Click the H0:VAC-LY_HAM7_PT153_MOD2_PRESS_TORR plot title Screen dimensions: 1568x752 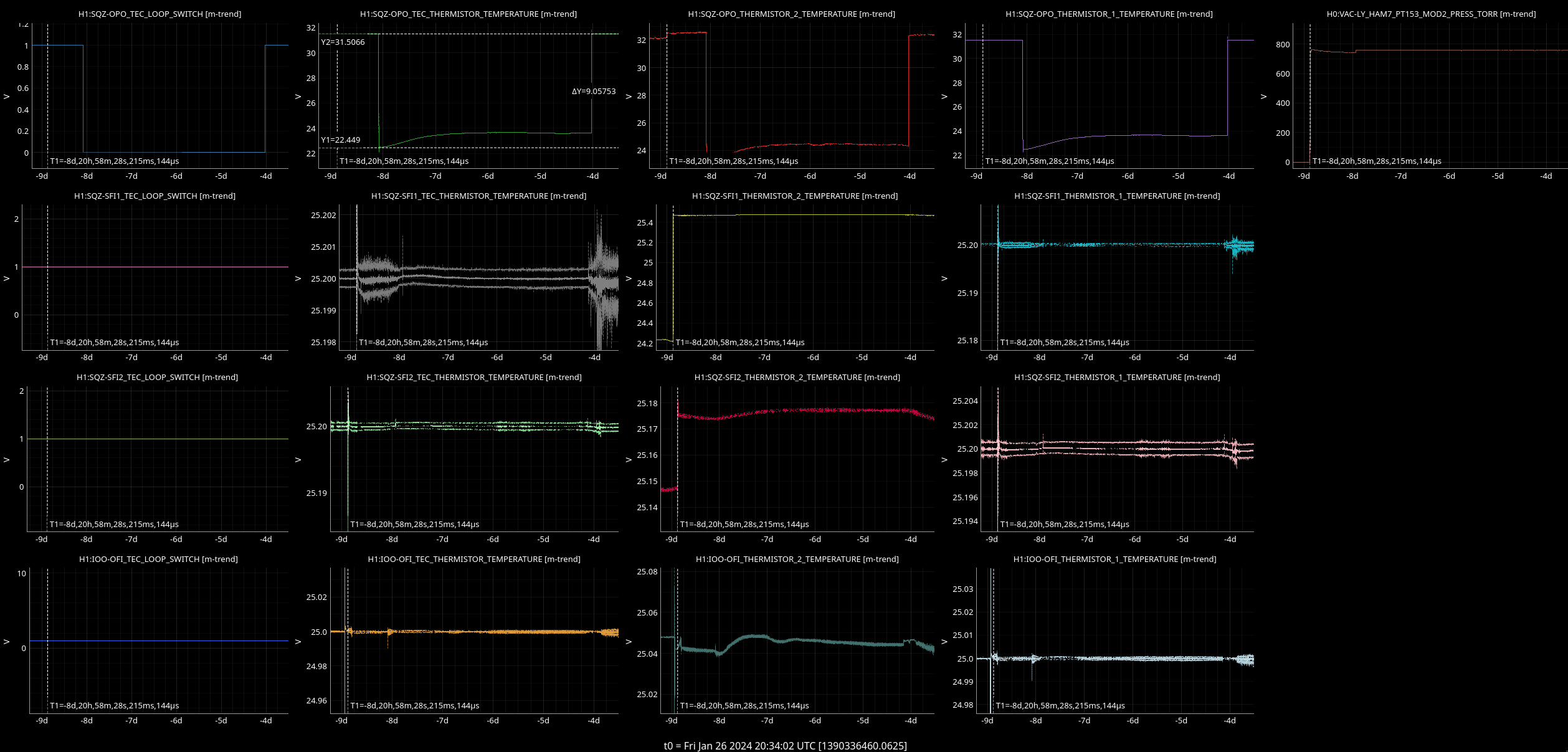(x=1431, y=14)
